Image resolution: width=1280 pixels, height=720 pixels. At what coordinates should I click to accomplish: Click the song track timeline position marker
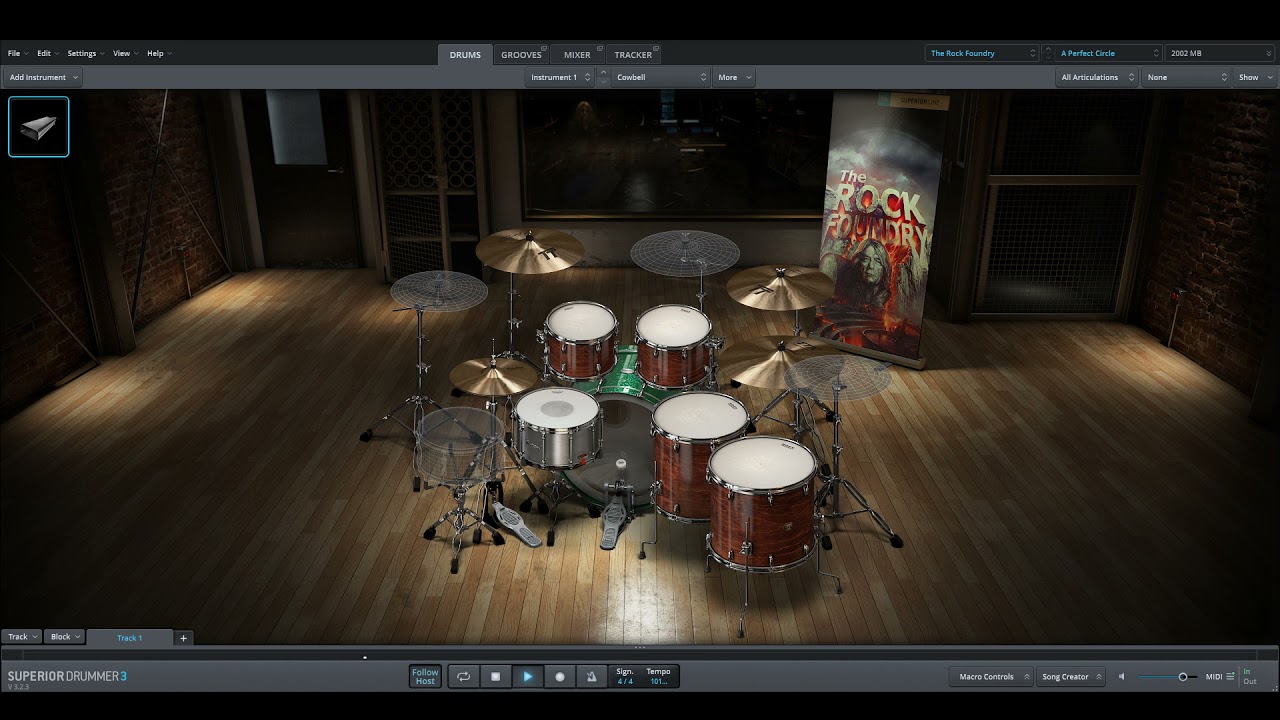click(365, 657)
